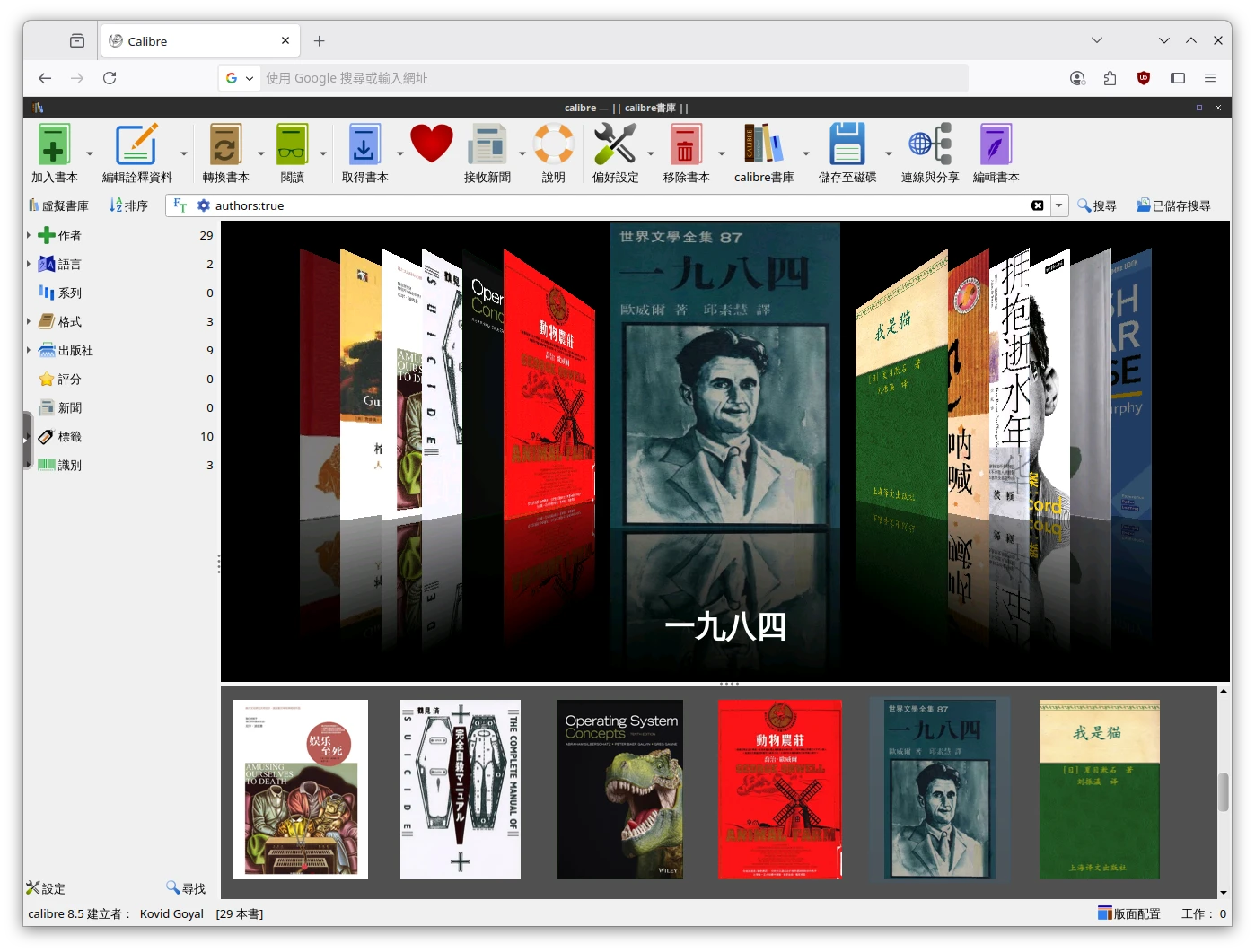This screenshot has height=952, width=1255.
Task: Toggle the full-text search FT button
Action: tap(180, 205)
